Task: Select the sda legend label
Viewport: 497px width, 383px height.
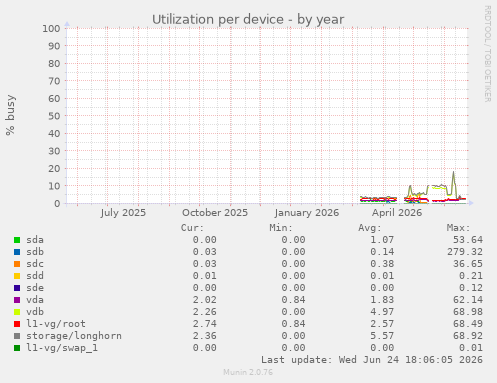Action: (x=35, y=240)
